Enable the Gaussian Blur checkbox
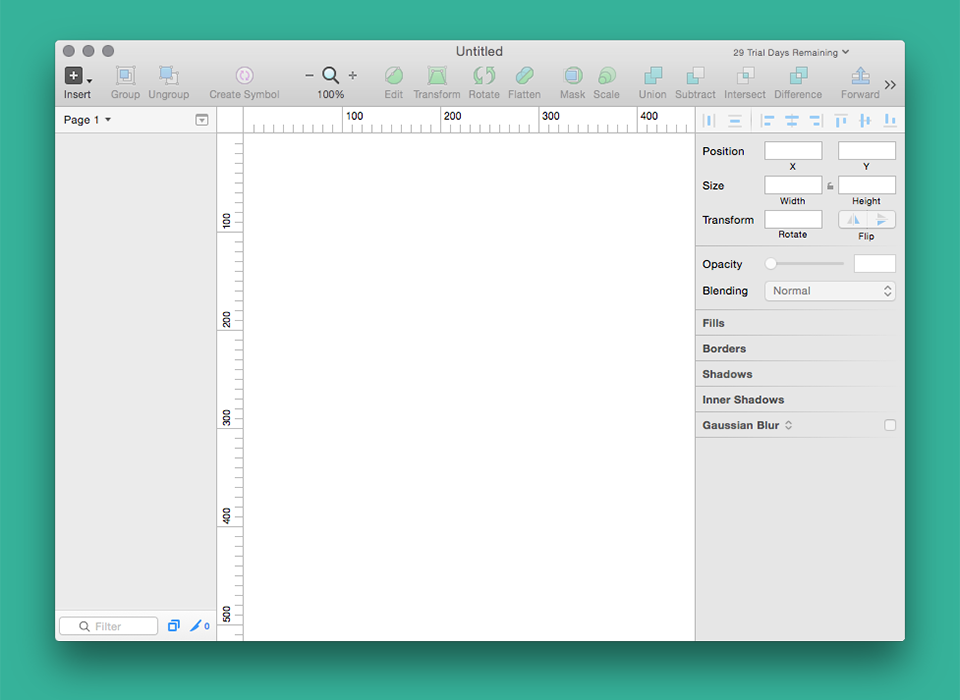960x700 pixels. click(x=890, y=425)
